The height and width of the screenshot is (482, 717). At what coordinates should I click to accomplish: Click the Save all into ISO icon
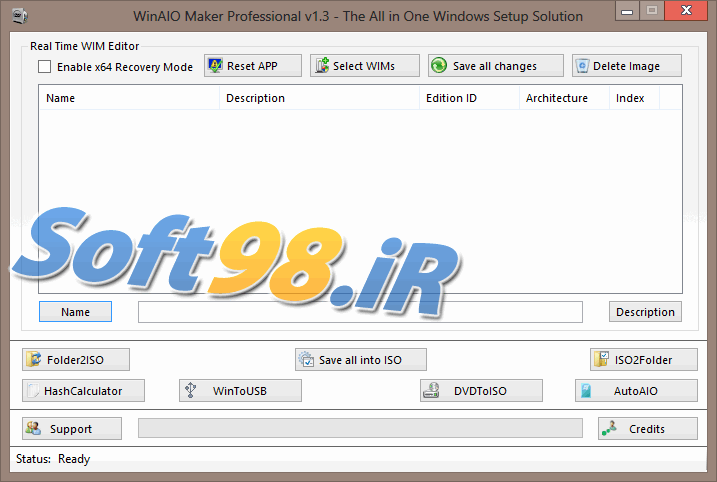click(x=306, y=359)
